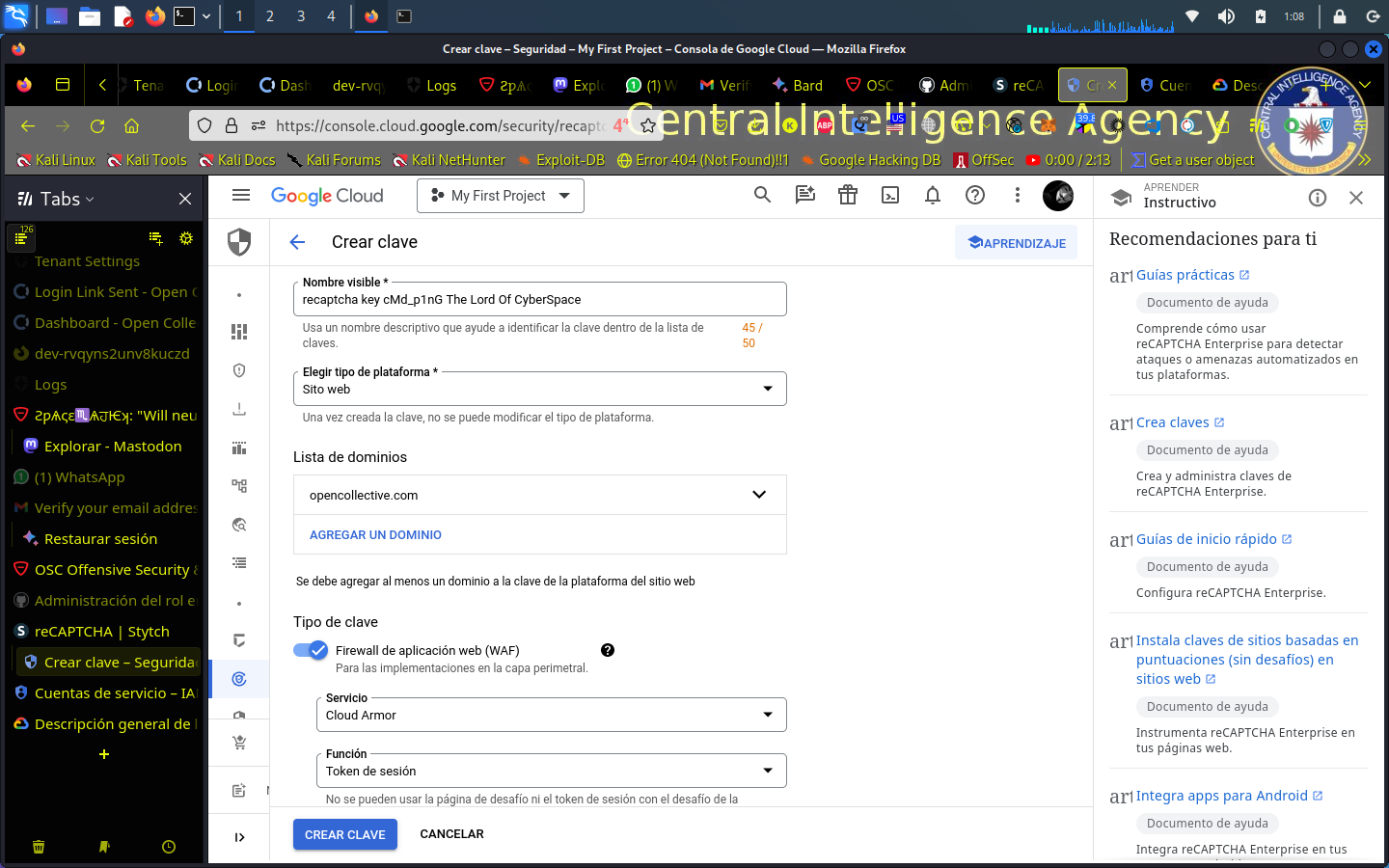Click the browser URL address bar

click(x=439, y=125)
